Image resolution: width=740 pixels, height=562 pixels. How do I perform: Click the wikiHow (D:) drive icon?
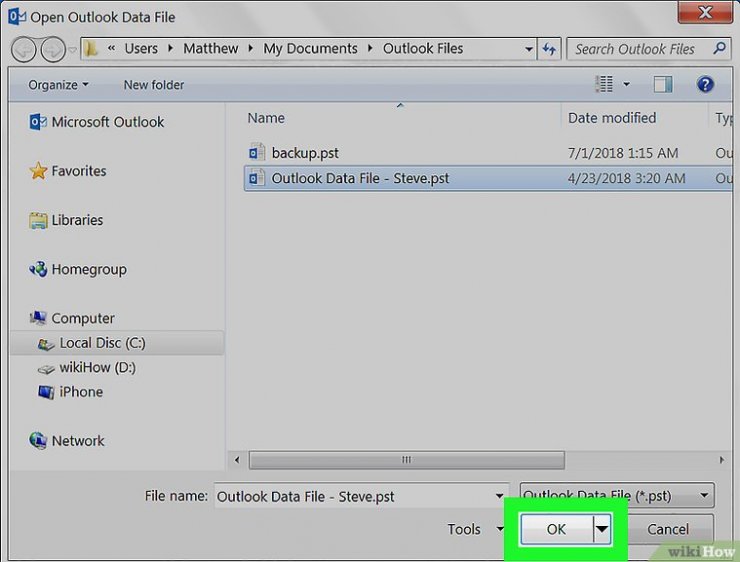46,369
